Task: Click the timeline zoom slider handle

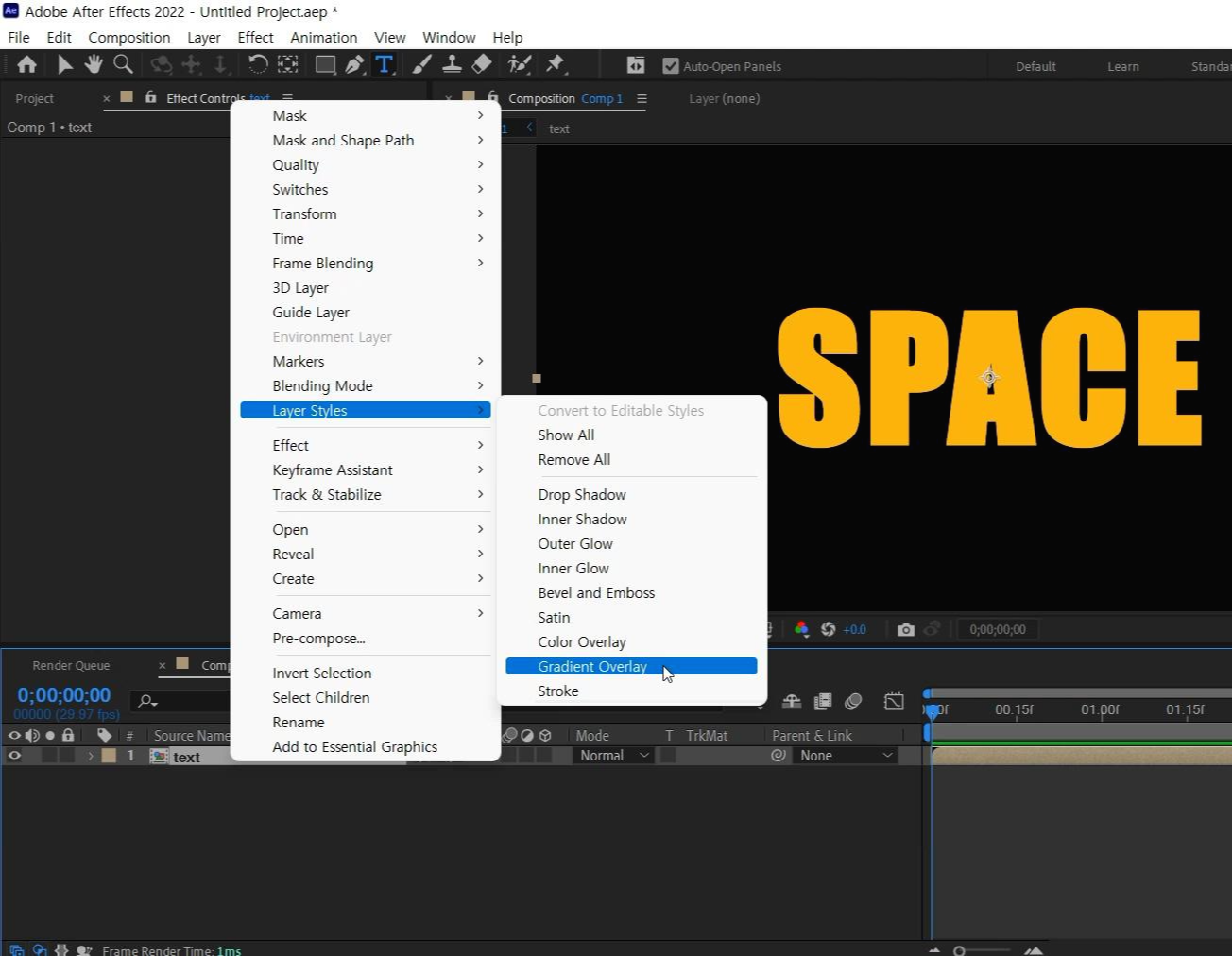Action: [959, 950]
